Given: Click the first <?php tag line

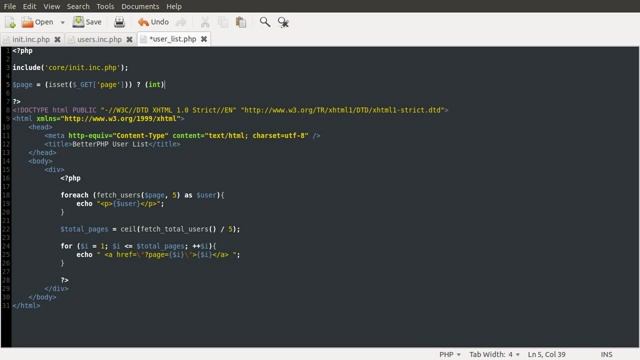Looking at the screenshot, I should coord(22,51).
